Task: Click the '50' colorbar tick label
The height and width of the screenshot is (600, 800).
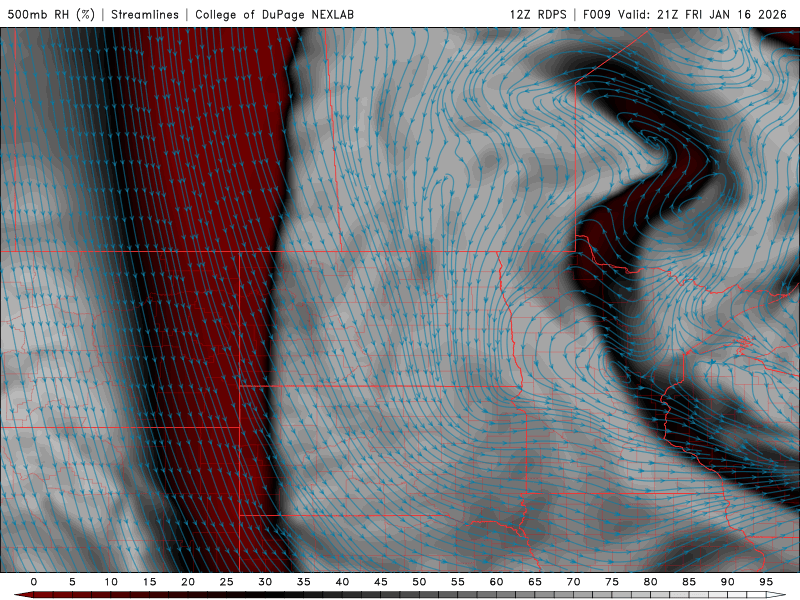Action: pos(419,582)
